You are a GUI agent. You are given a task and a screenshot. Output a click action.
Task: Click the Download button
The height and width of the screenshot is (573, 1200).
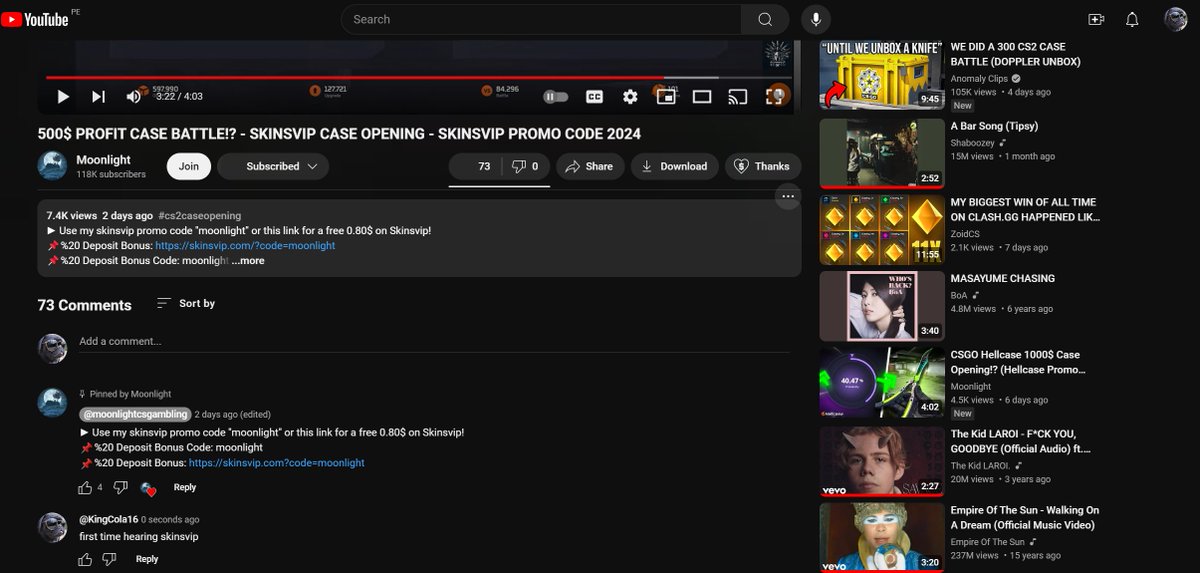coord(674,166)
